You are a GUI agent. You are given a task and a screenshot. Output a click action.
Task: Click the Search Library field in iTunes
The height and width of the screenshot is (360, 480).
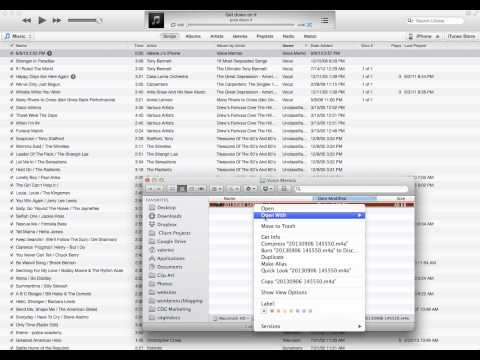pyautogui.click(x=435, y=21)
